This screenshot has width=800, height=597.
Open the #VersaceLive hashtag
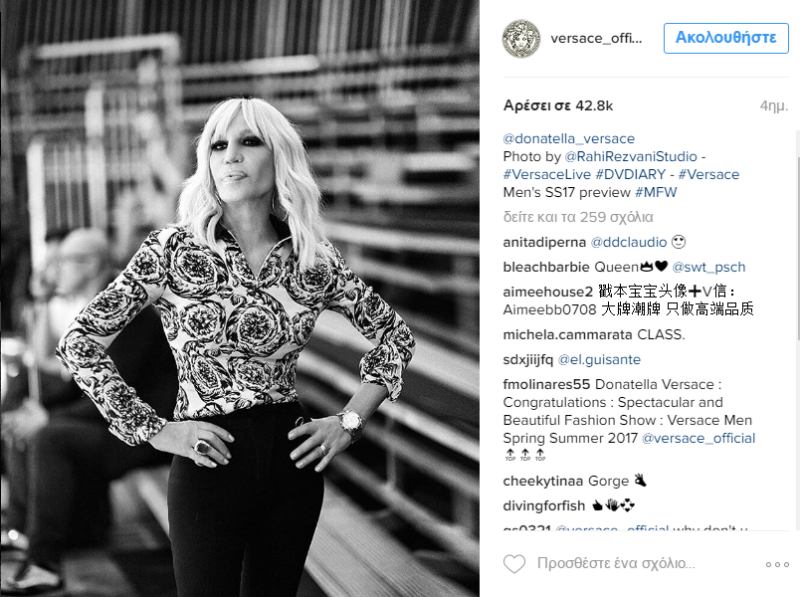pos(547,174)
